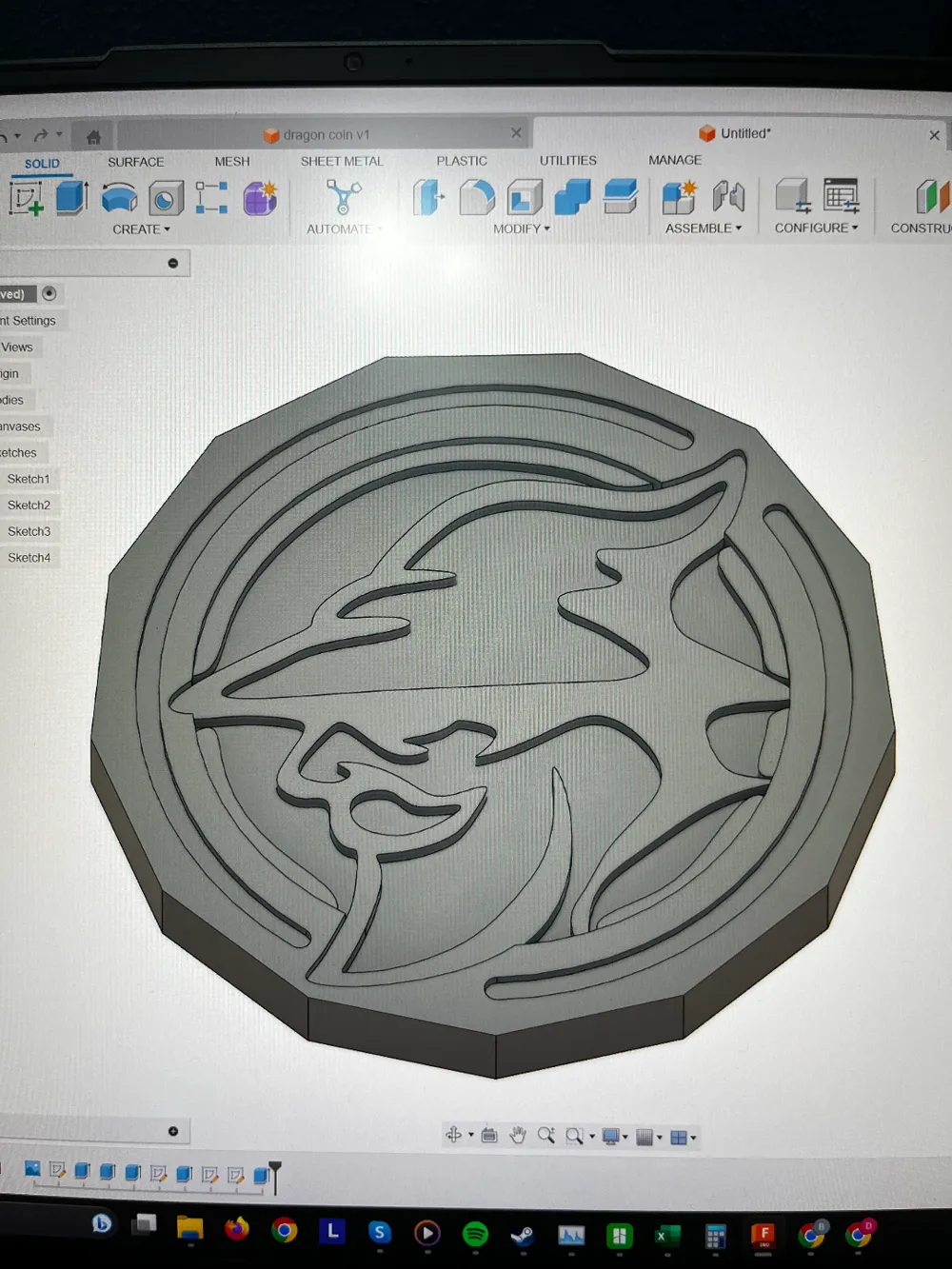Switch to the Mesh tab

coord(231,162)
